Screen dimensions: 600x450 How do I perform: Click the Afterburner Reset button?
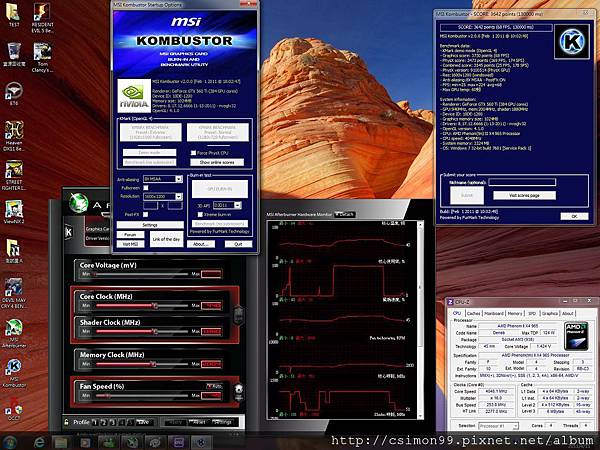point(198,422)
